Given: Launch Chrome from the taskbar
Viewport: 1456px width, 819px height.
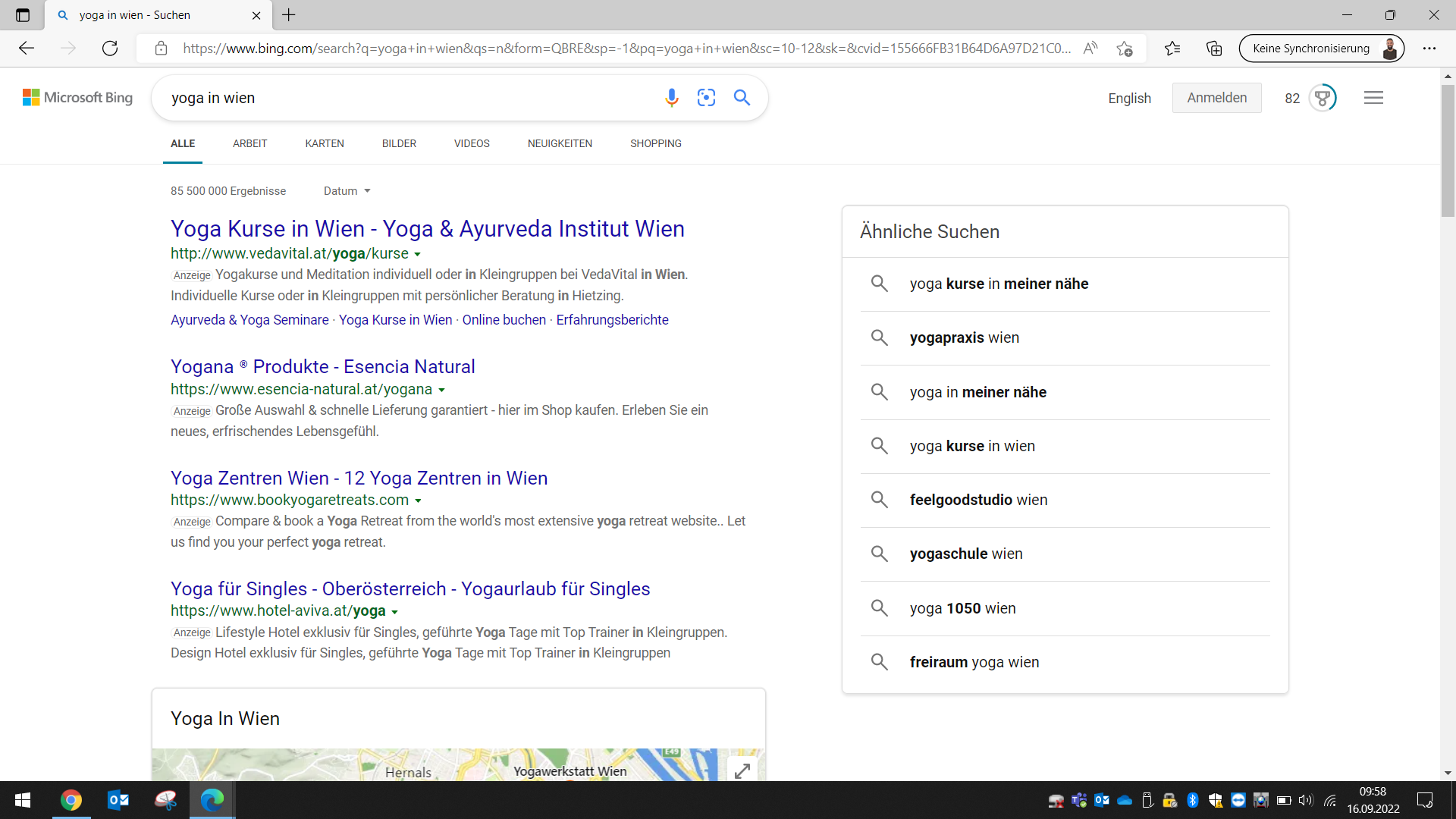Looking at the screenshot, I should click(x=71, y=800).
